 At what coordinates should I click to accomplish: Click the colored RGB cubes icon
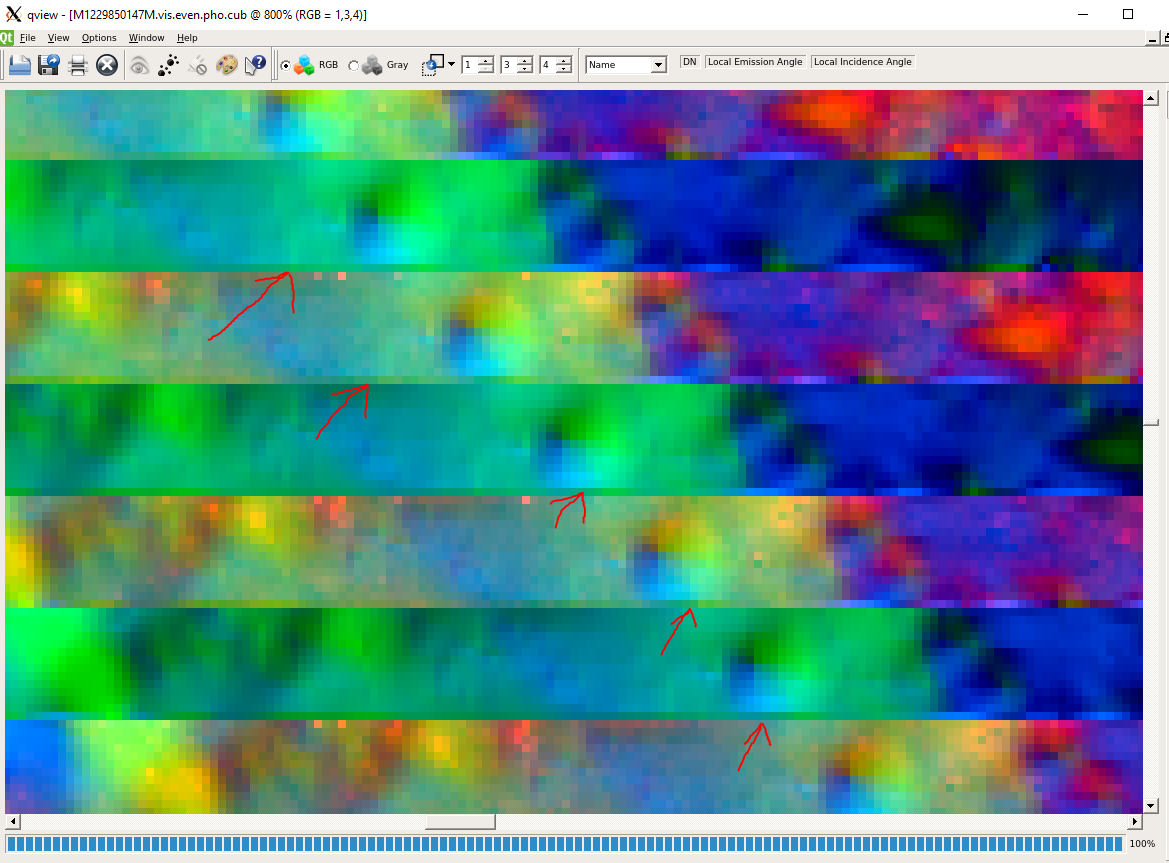coord(304,66)
